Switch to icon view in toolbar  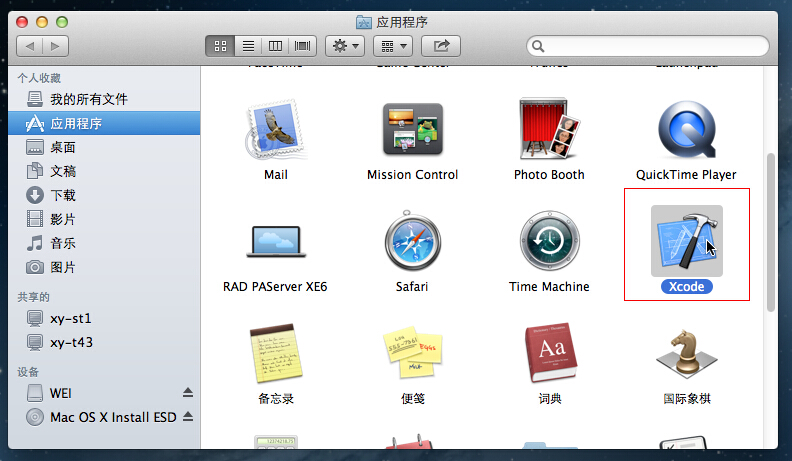point(220,46)
